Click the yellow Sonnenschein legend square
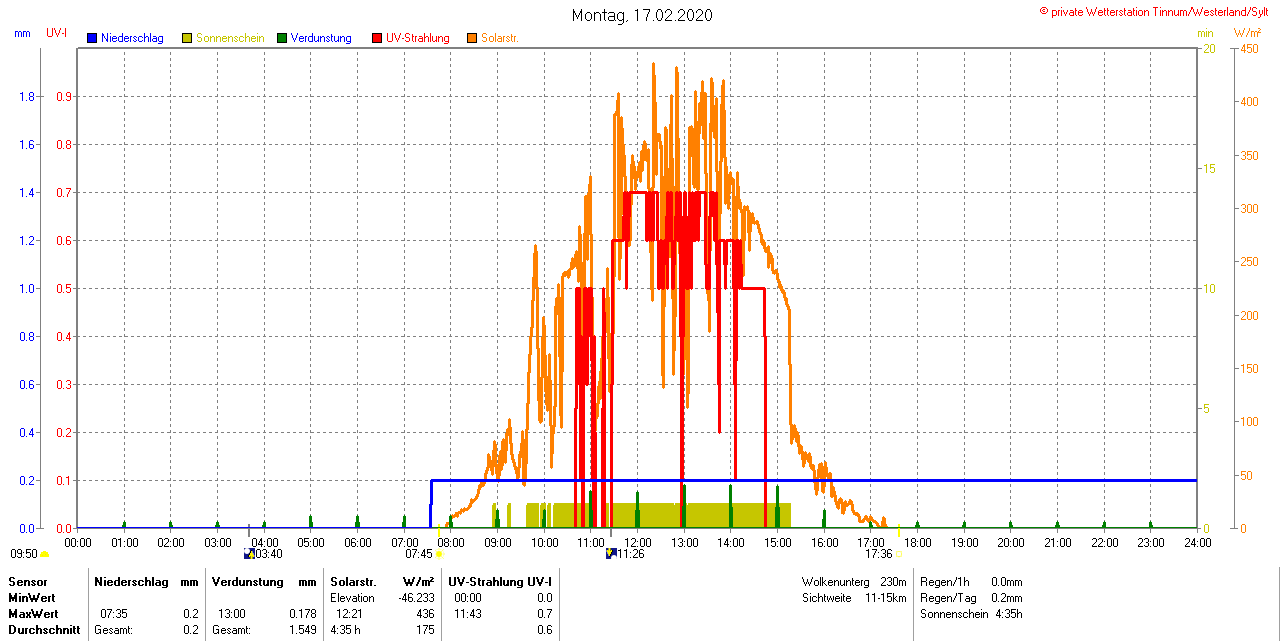The height and width of the screenshot is (641, 1280). coord(187,38)
